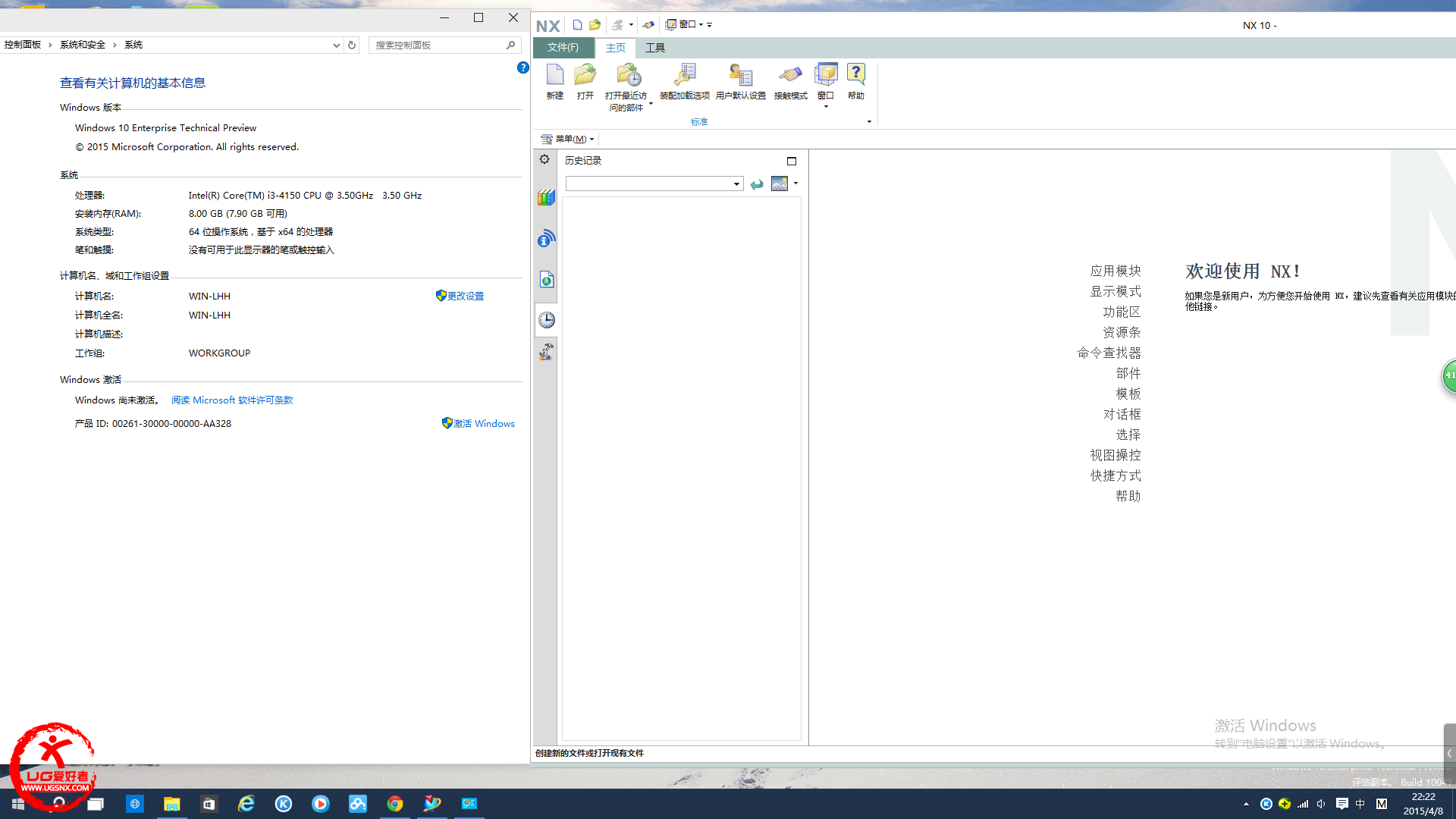
Task: Open the library books tab in resource bar
Action: [x=546, y=198]
